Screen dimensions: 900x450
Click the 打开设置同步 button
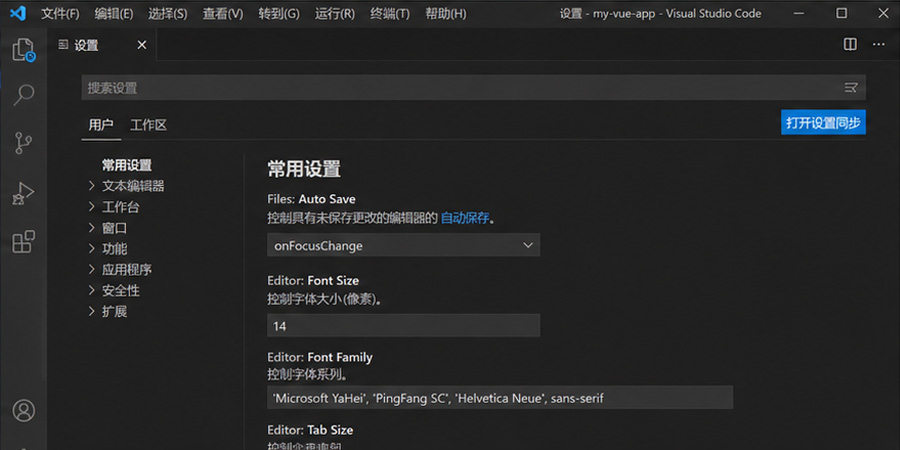pos(823,123)
